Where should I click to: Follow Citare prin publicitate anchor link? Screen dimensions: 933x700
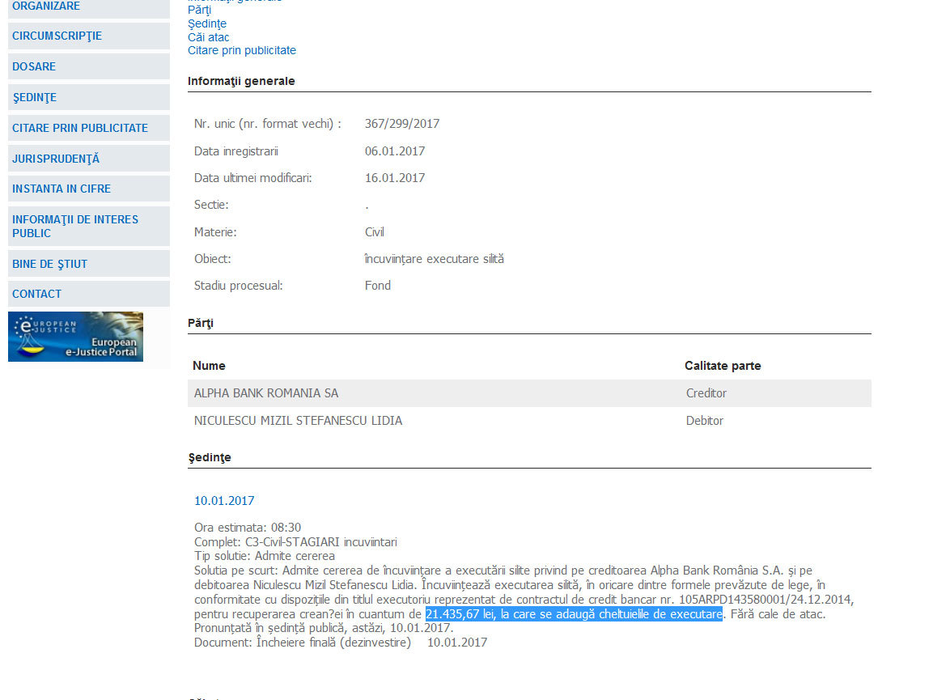point(242,51)
